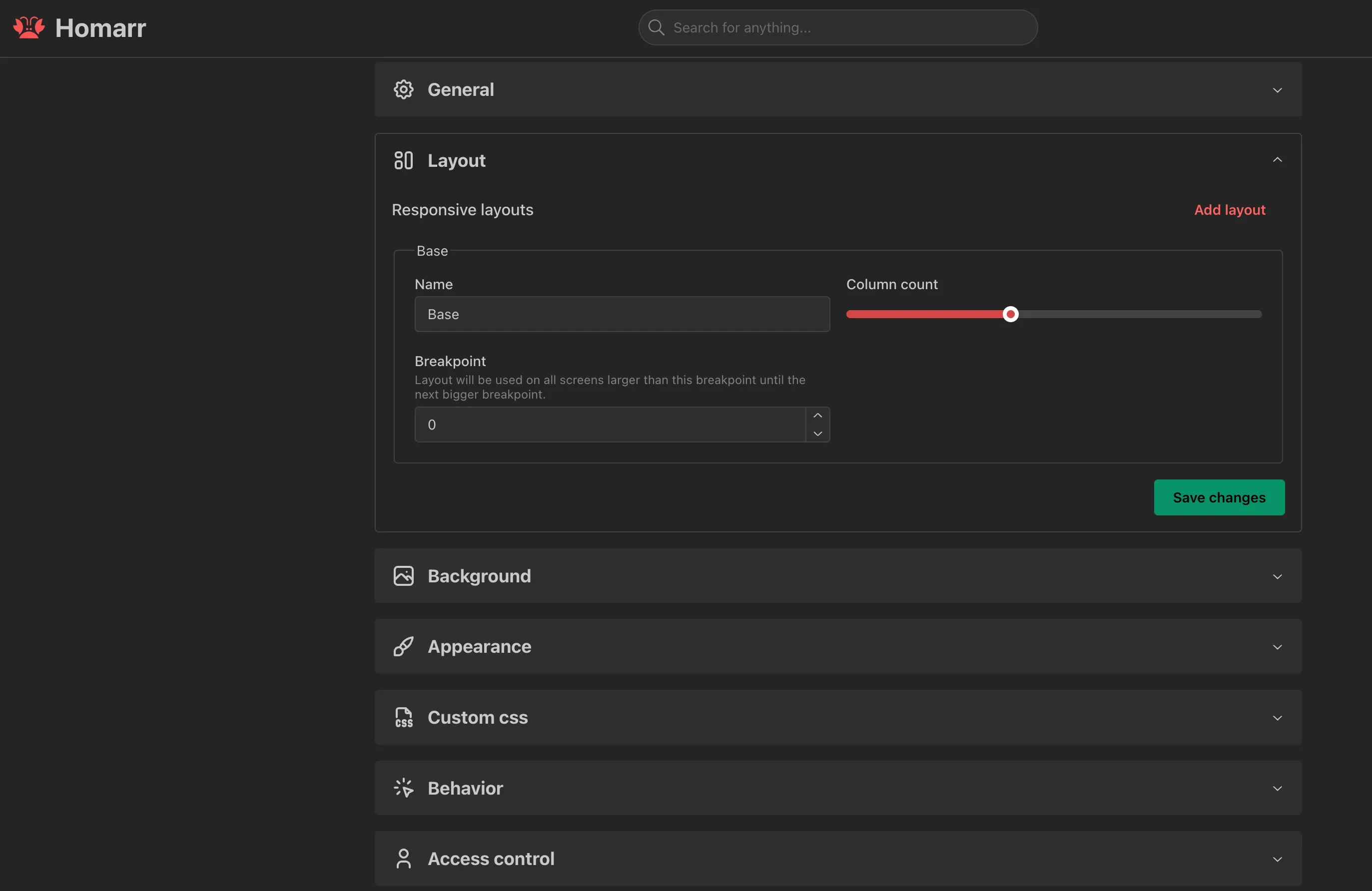Click the Add layout link
Image resolution: width=1372 pixels, height=891 pixels.
tap(1230, 210)
